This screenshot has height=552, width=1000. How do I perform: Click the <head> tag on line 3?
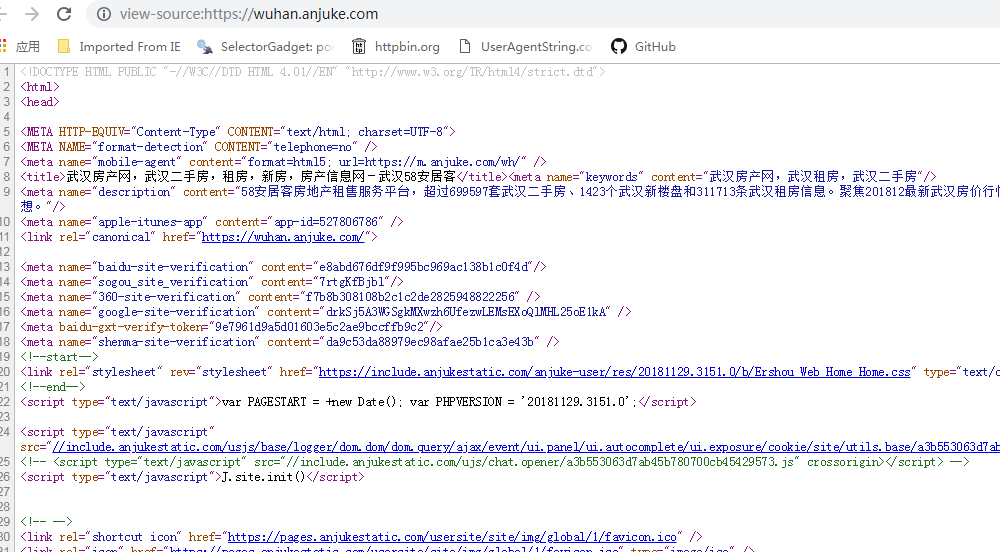pos(40,102)
